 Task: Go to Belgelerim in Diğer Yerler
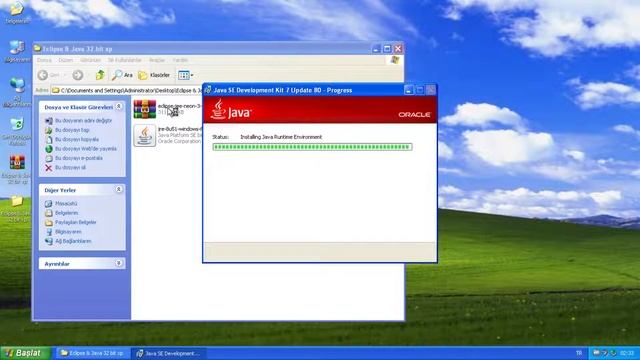(x=67, y=213)
